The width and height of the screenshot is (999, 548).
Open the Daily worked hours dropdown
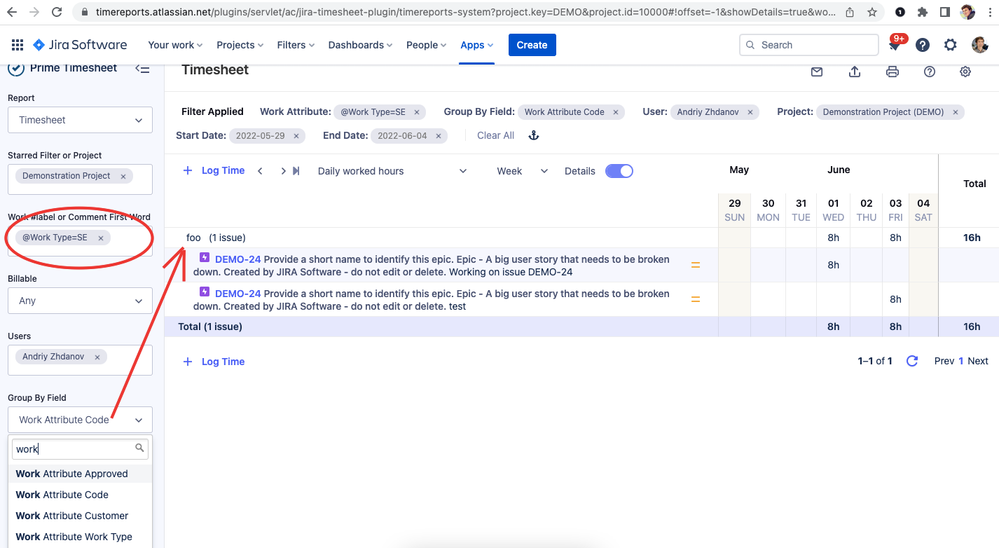pos(392,171)
